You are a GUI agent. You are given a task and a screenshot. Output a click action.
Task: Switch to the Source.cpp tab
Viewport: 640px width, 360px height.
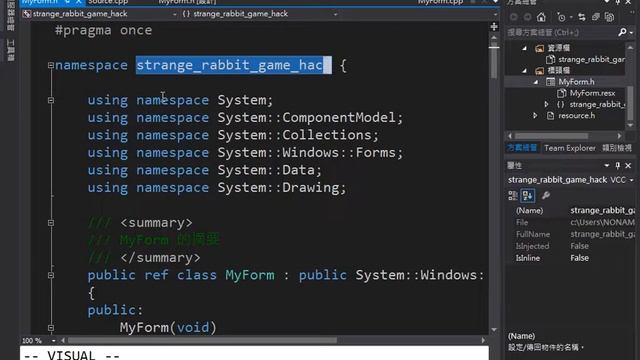[108, 2]
